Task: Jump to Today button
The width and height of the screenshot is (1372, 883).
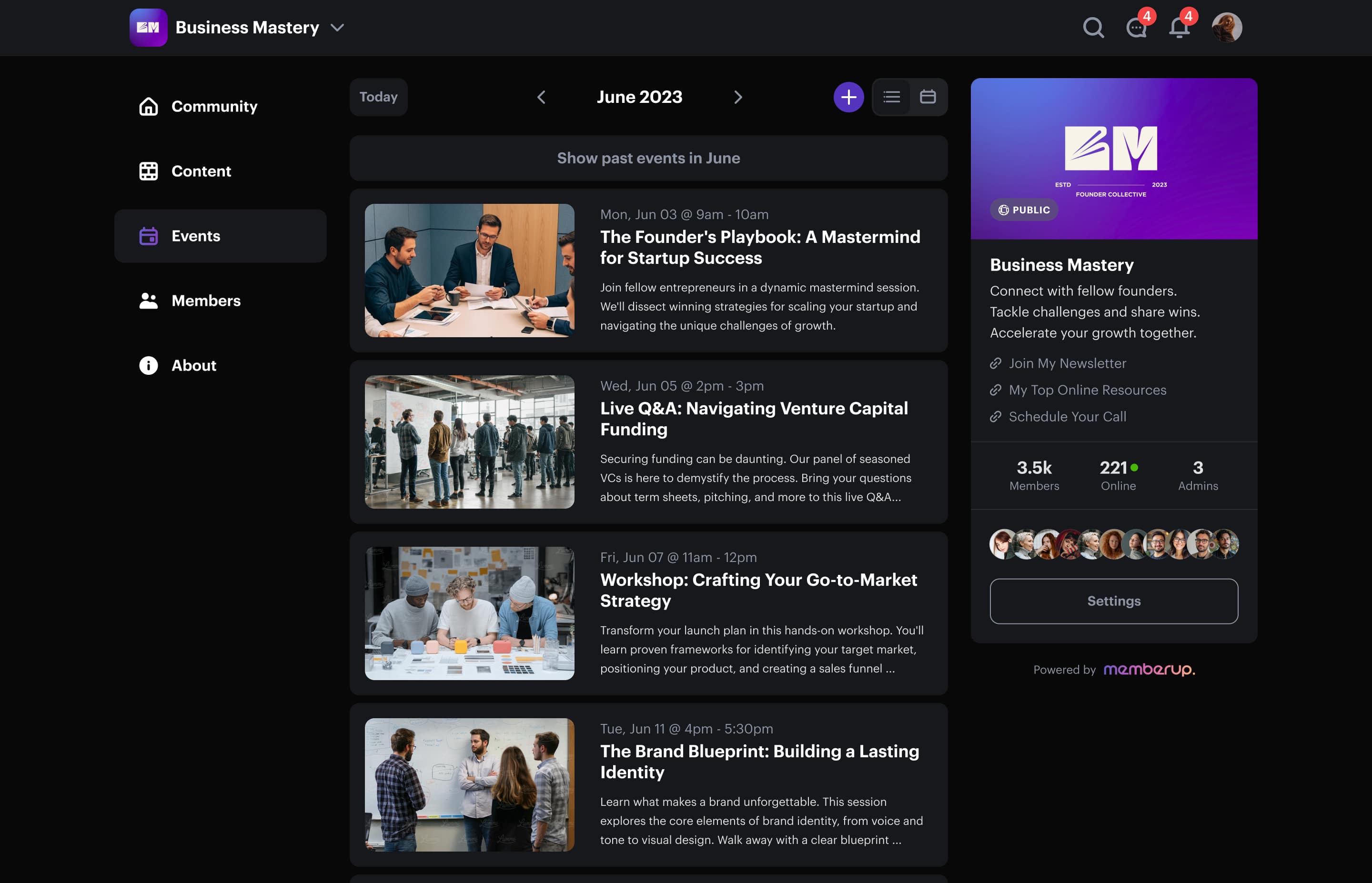Action: click(378, 97)
